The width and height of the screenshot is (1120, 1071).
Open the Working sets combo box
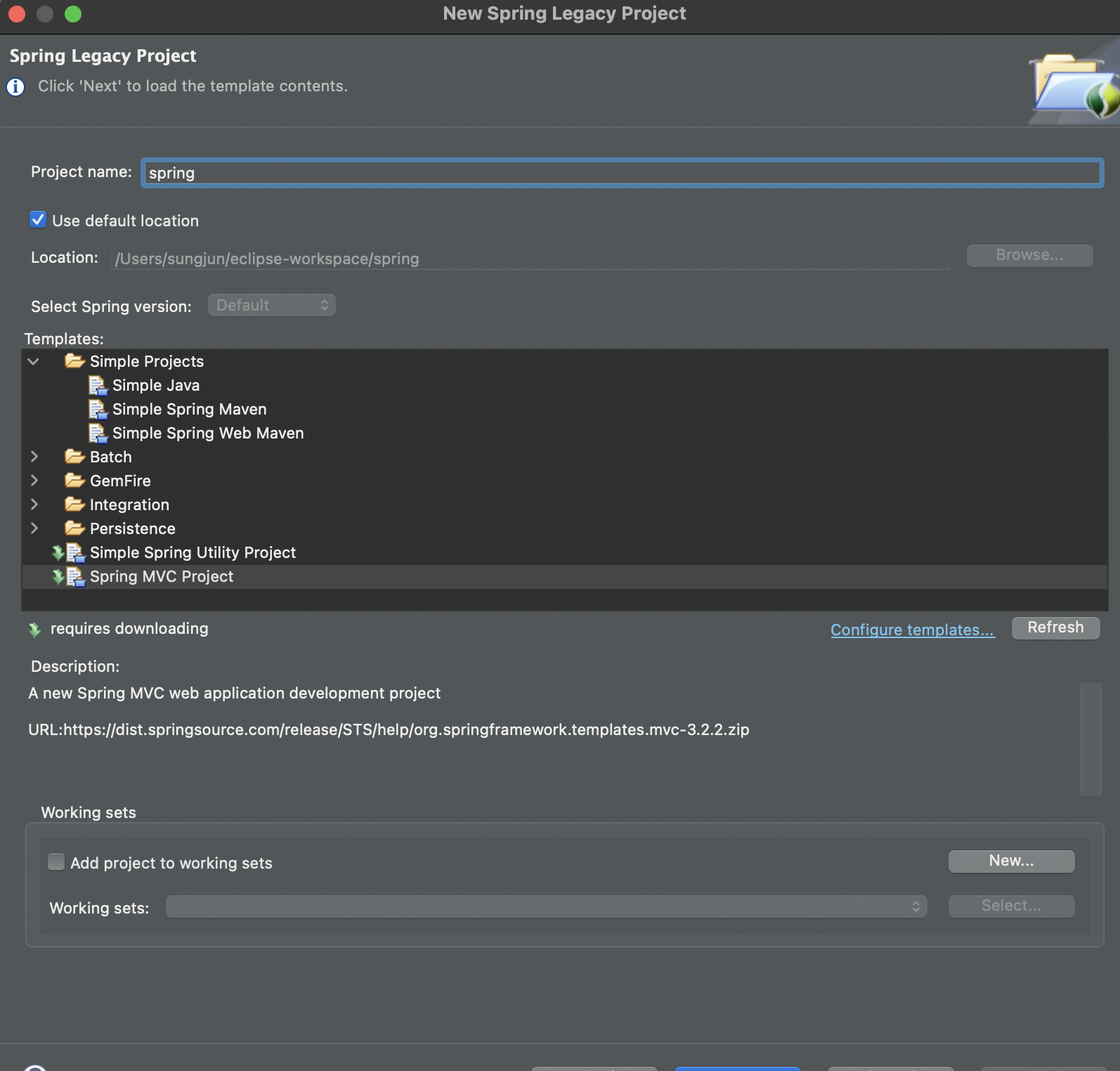tap(547, 907)
